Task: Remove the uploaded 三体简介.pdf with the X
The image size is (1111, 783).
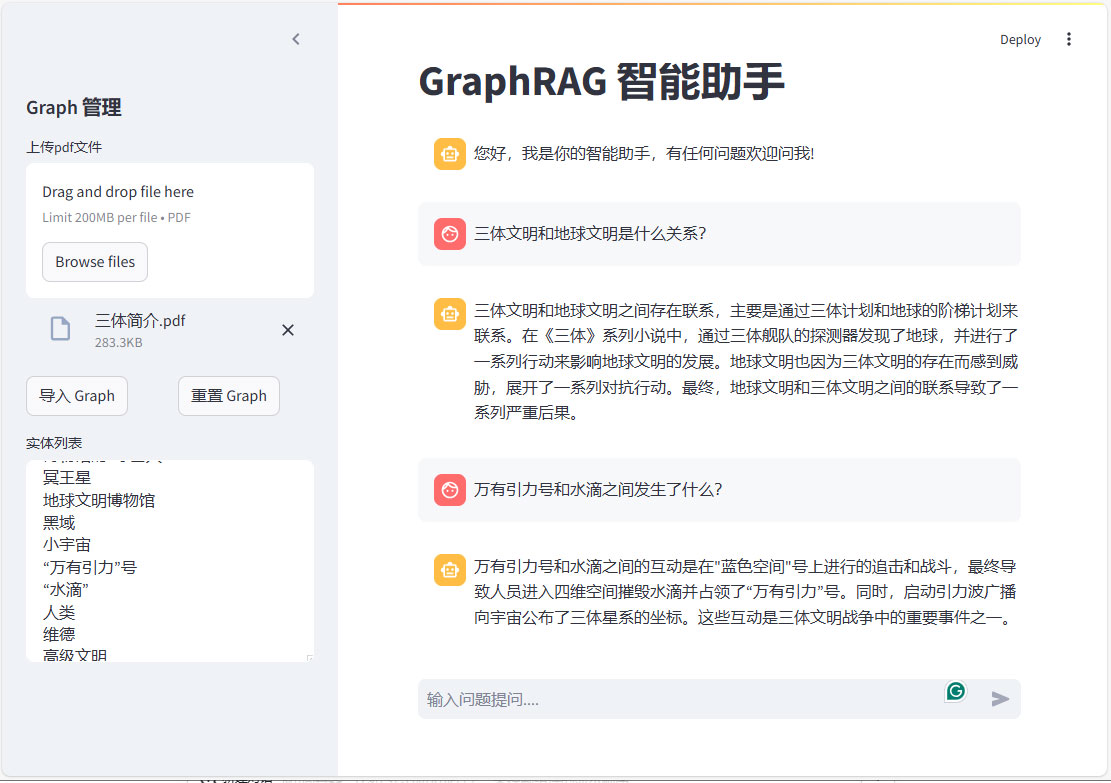Action: click(287, 329)
